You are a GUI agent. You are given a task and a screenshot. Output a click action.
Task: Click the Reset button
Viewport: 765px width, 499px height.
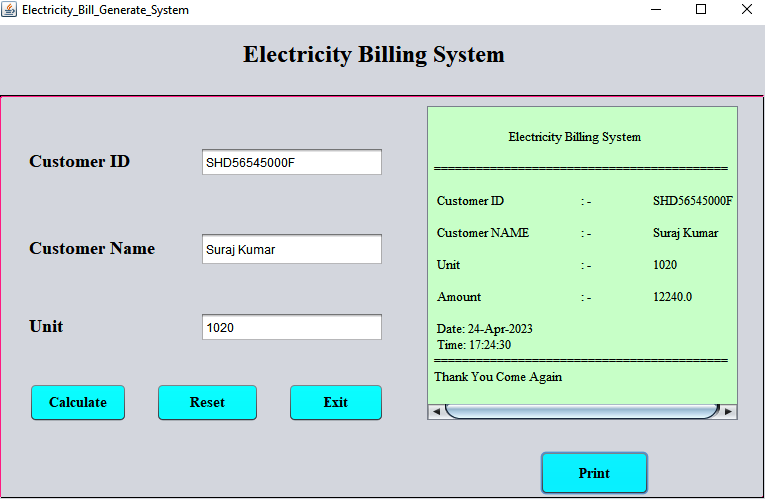[x=207, y=402]
